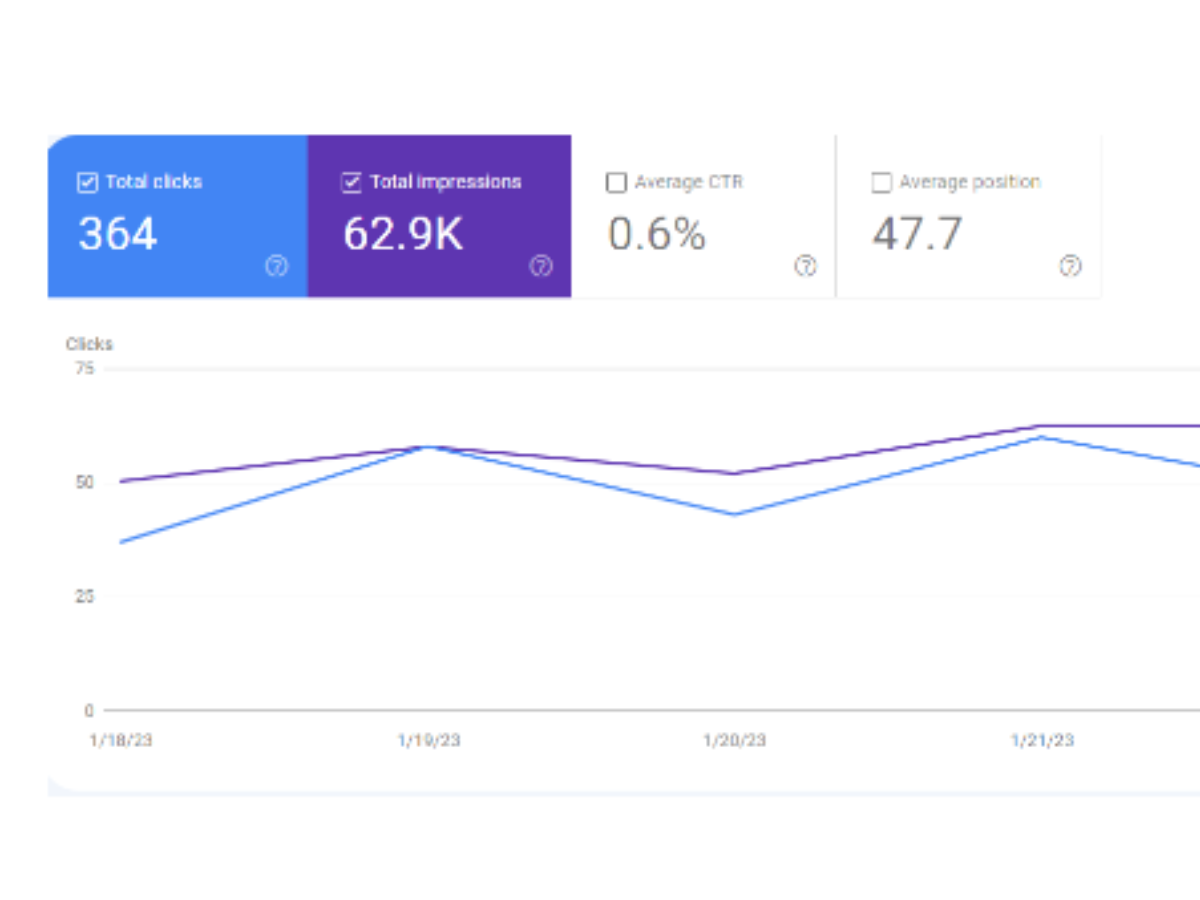Click the Average CTR help question icon
Viewport: 1200px width, 900px height.
pyautogui.click(x=805, y=266)
